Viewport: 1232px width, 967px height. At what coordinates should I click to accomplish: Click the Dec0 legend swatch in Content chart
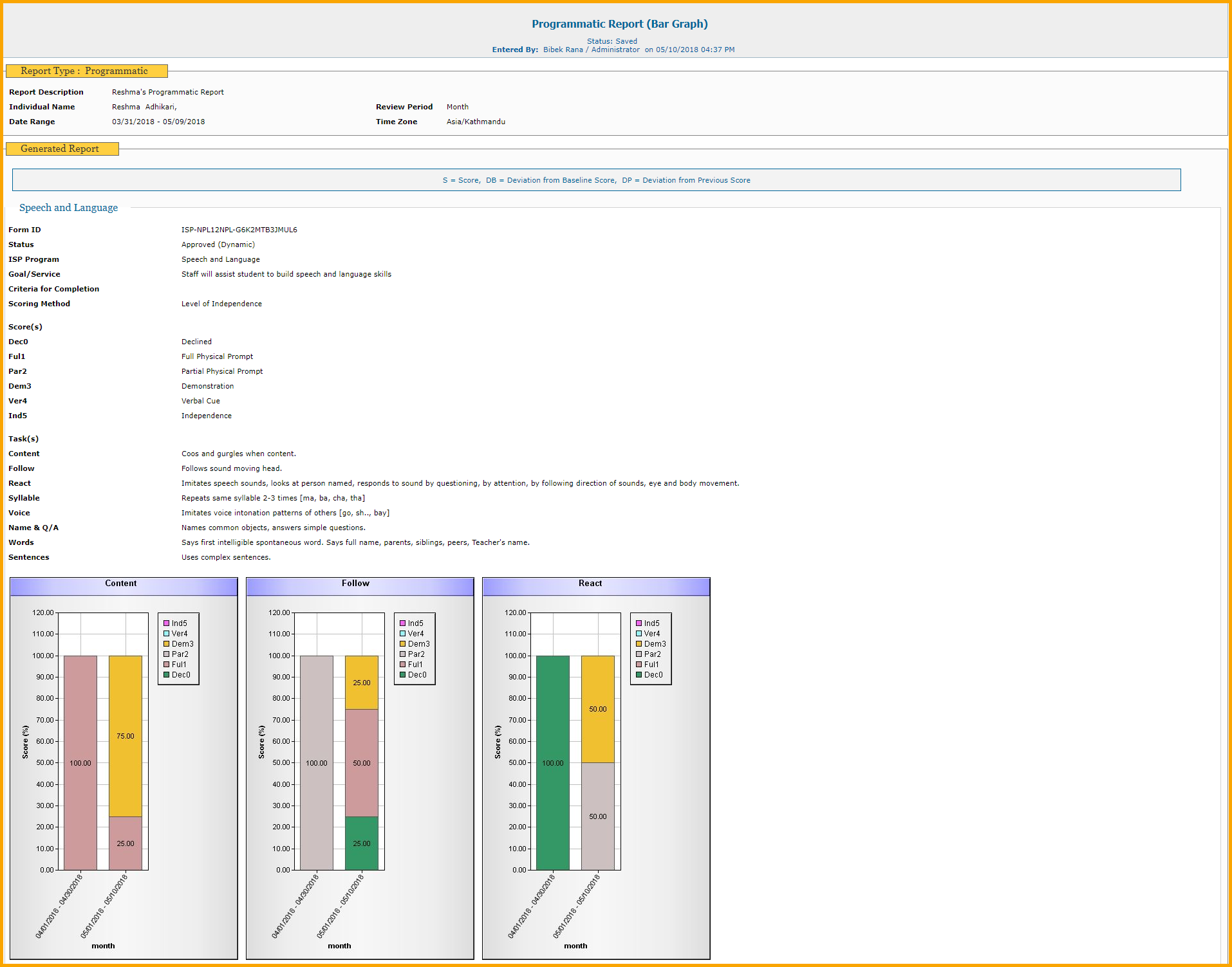click(166, 675)
